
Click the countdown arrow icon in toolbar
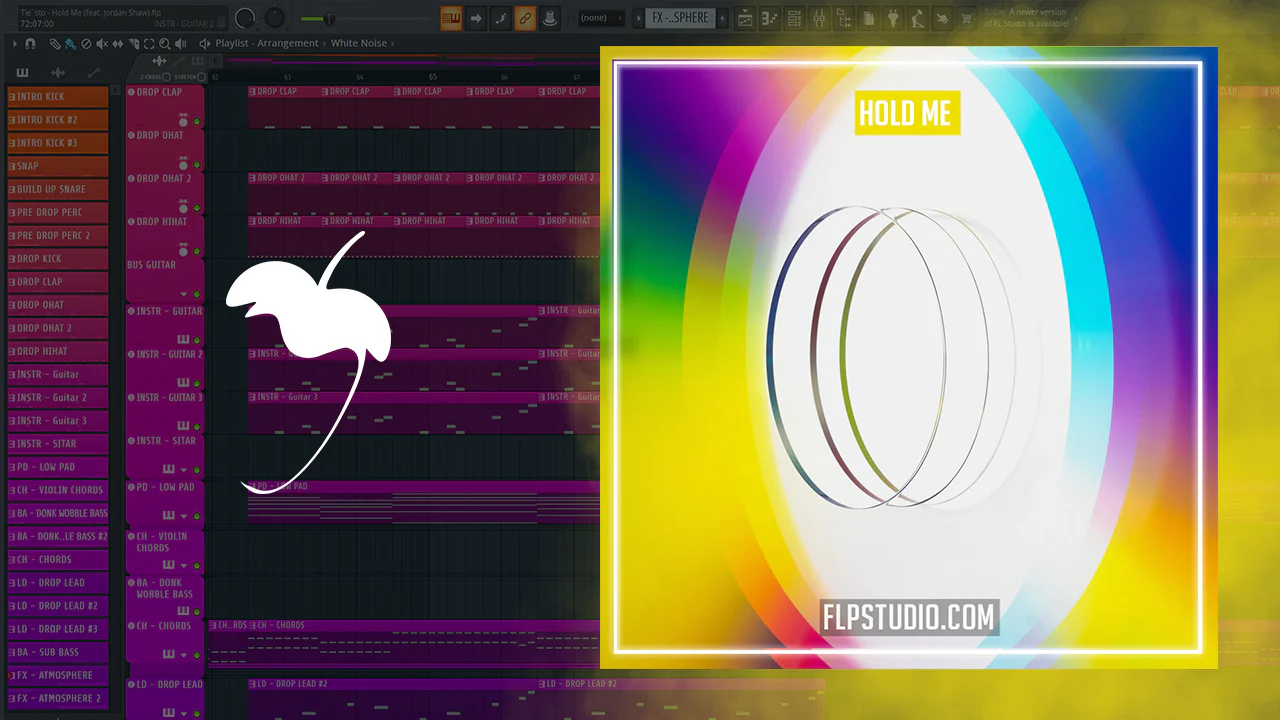pyautogui.click(x=476, y=18)
